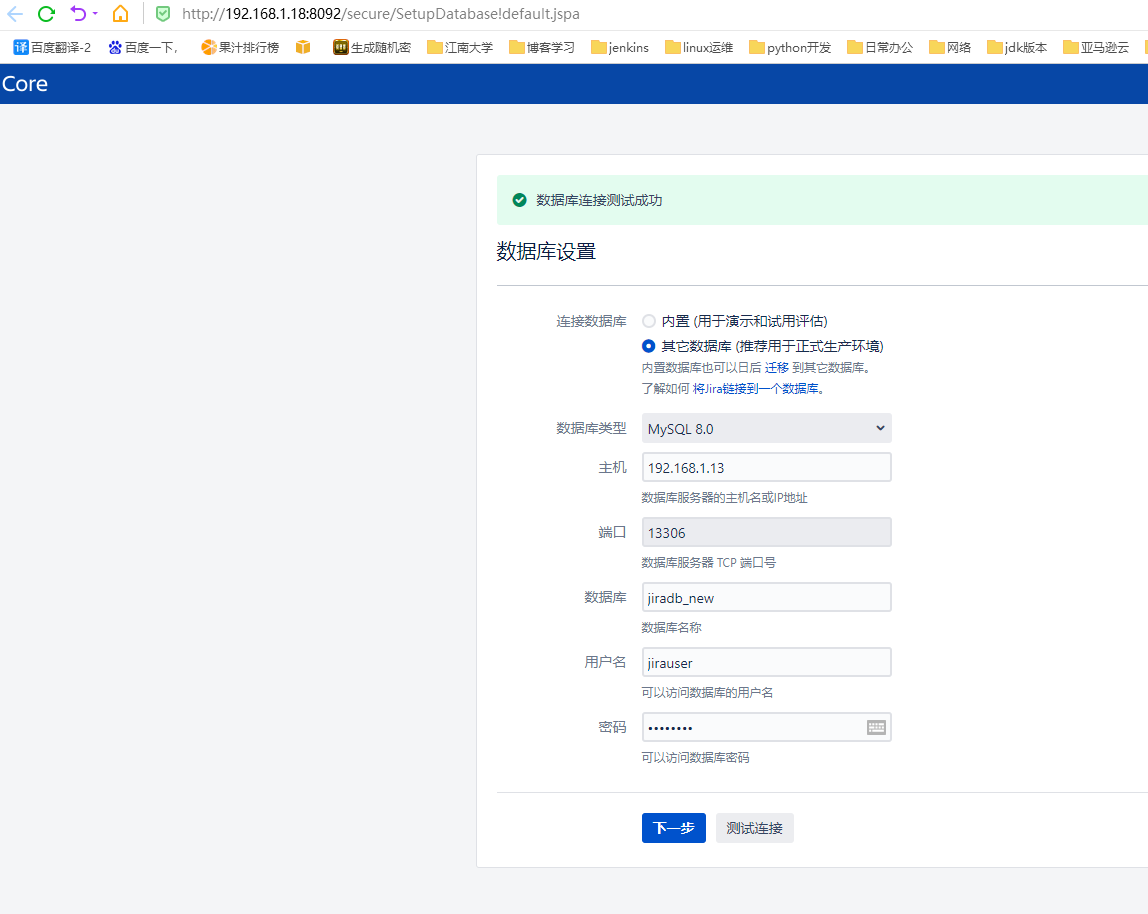Viewport: 1148px width, 914px height.
Task: Click hint 数据库服务器 TCP 端口号
Action: (x=709, y=562)
